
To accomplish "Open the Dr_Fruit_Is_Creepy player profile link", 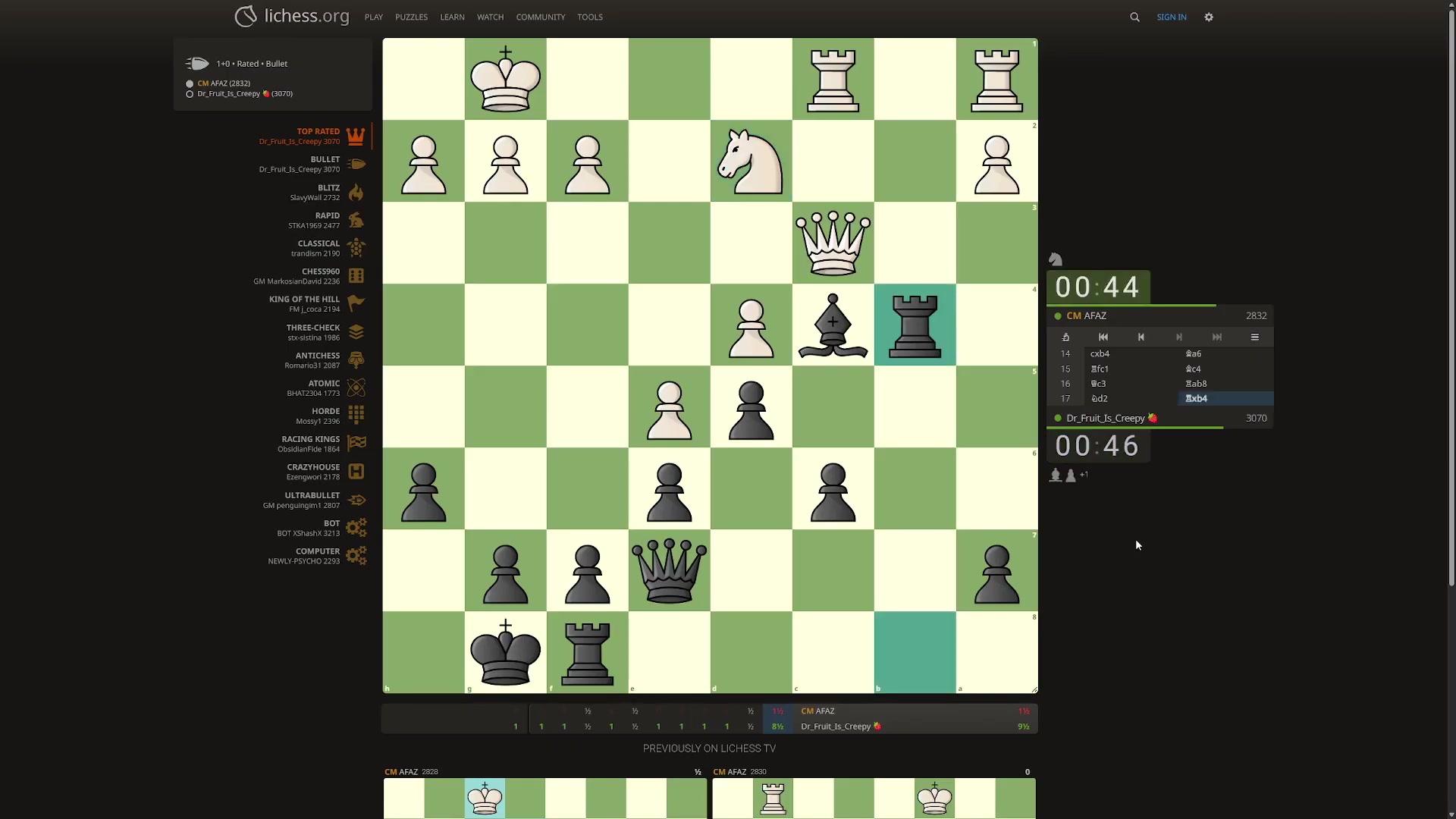I will pos(1105,418).
